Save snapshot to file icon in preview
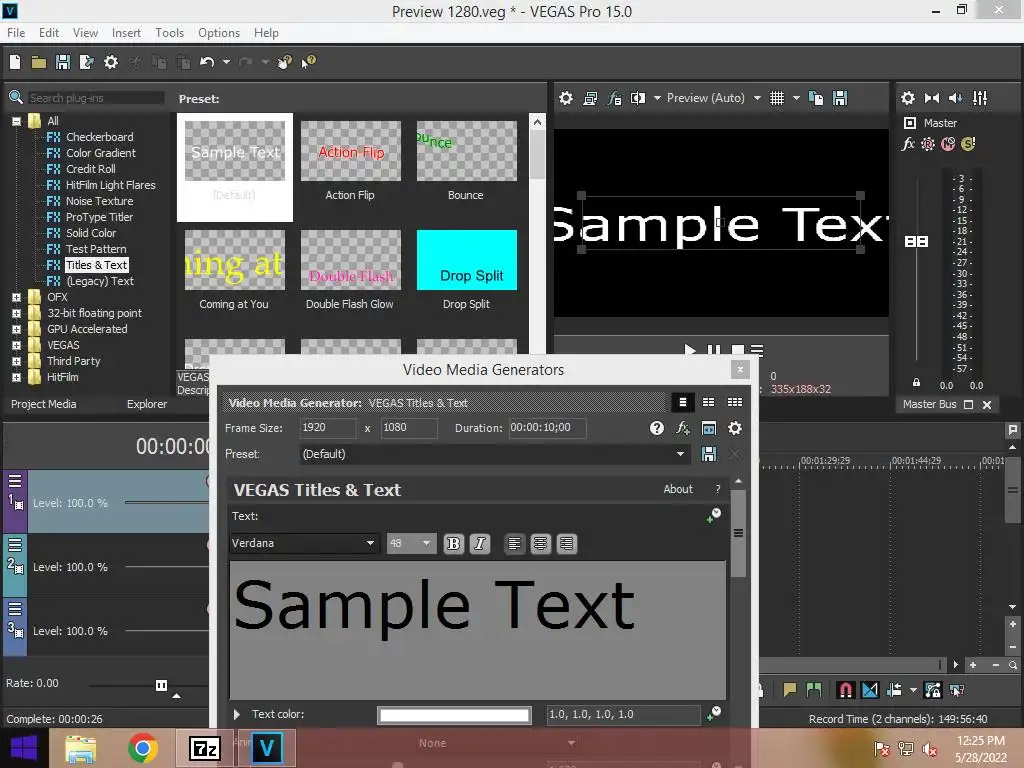1024x768 pixels. click(x=840, y=98)
